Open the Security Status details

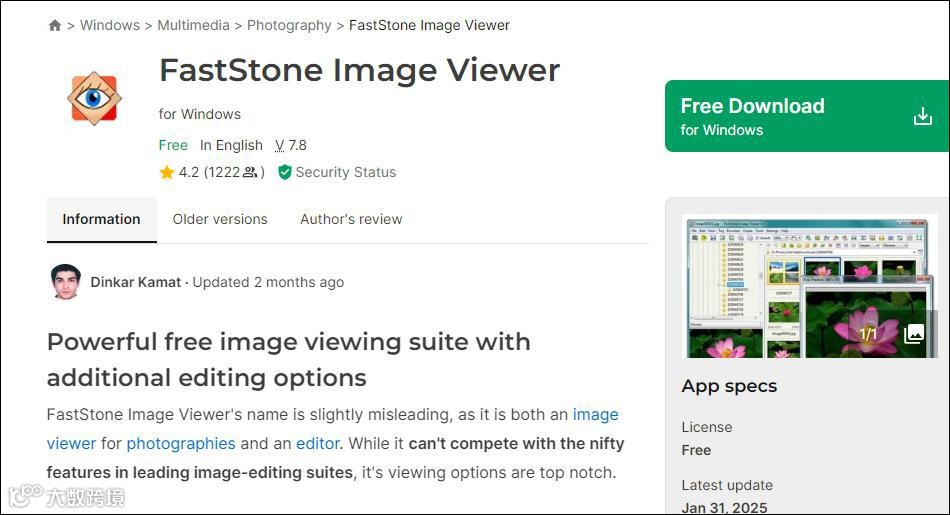point(345,172)
